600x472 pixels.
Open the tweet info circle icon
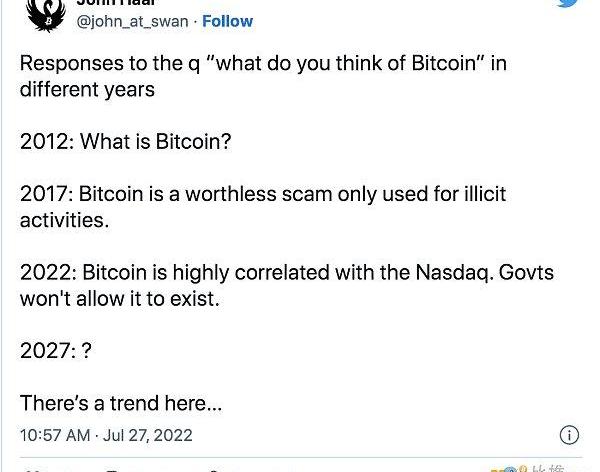(569, 435)
